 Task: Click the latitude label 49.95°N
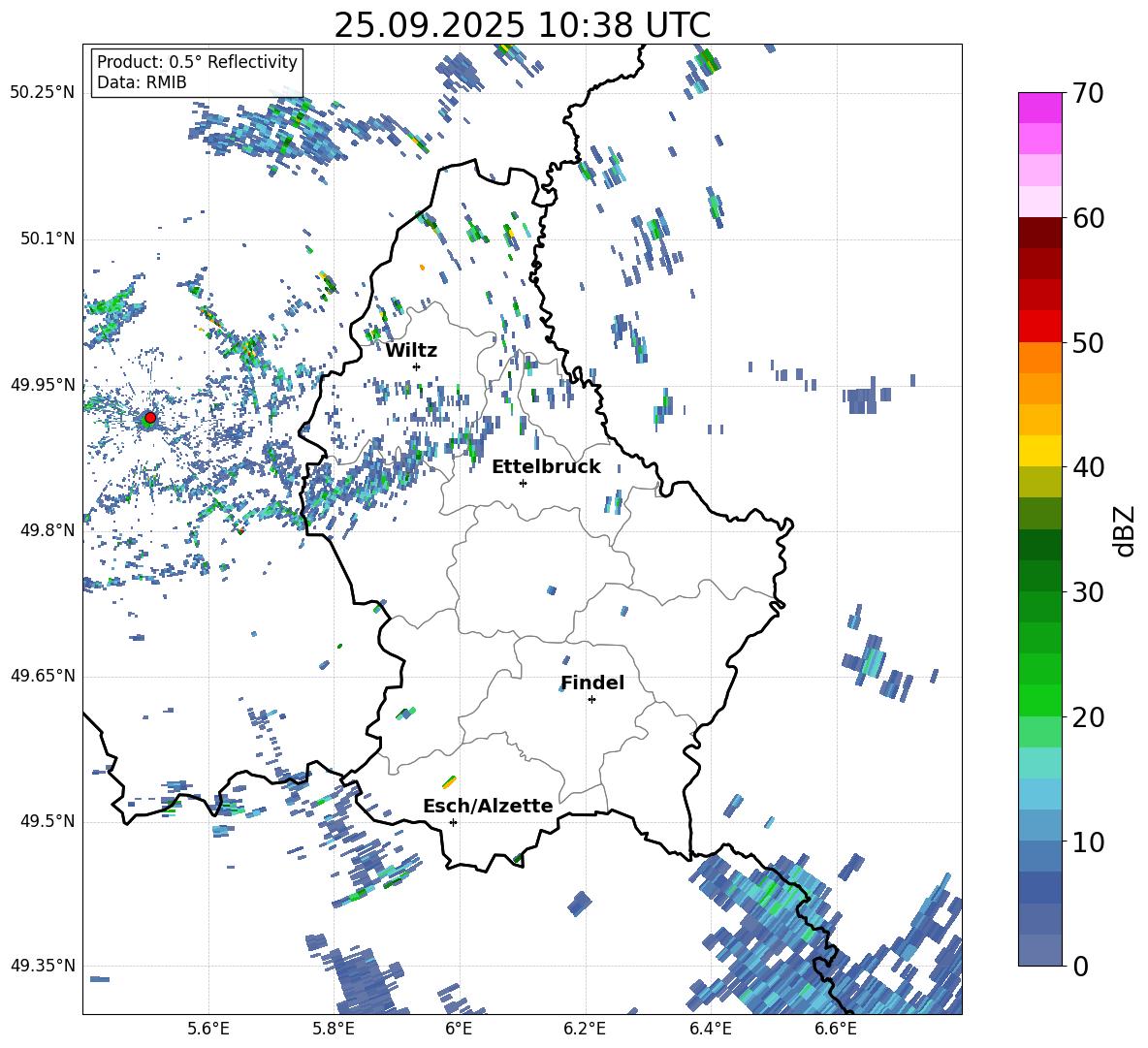tap(44, 385)
